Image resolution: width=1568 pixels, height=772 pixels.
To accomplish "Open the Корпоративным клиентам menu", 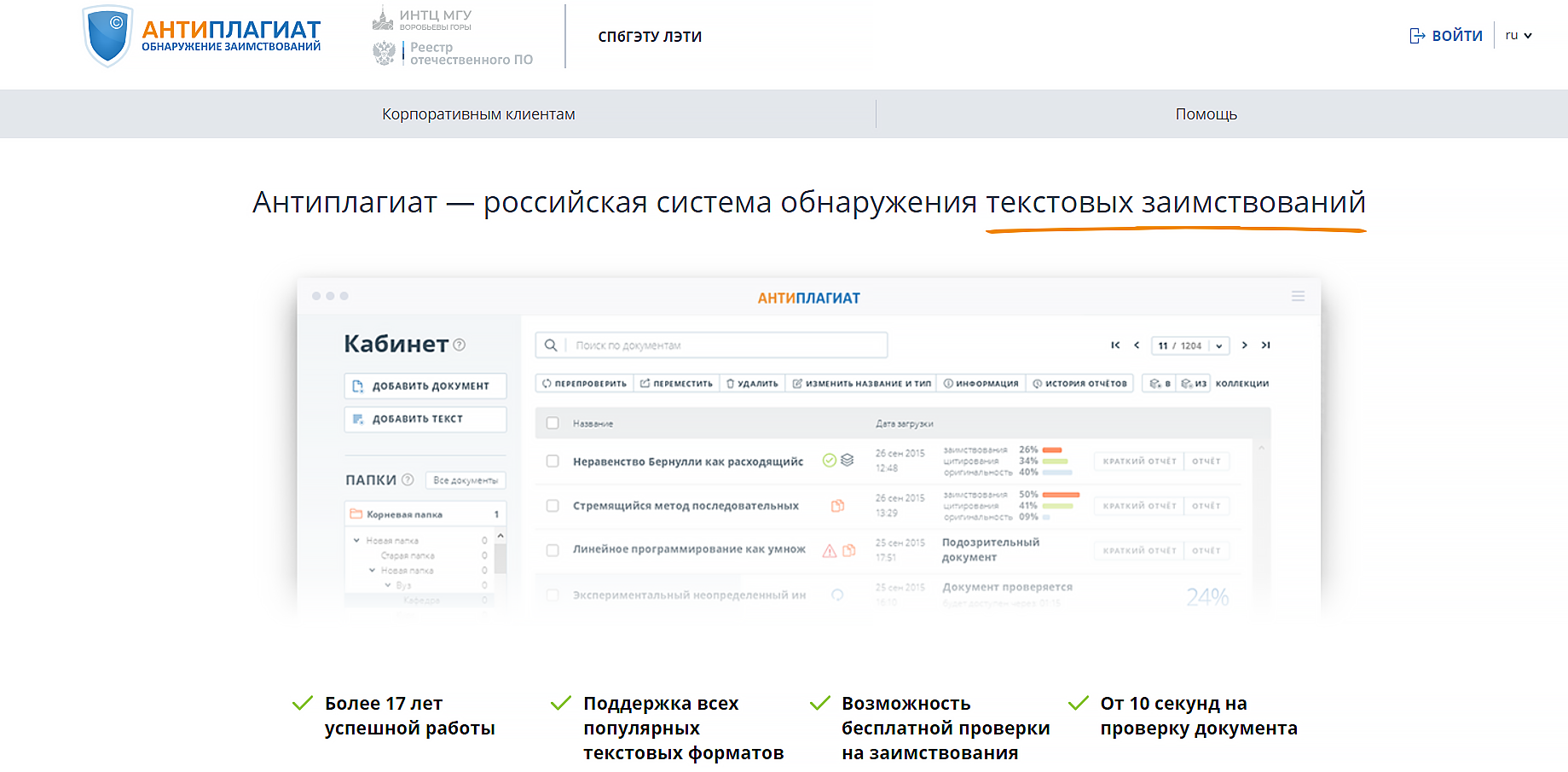I will [x=478, y=114].
